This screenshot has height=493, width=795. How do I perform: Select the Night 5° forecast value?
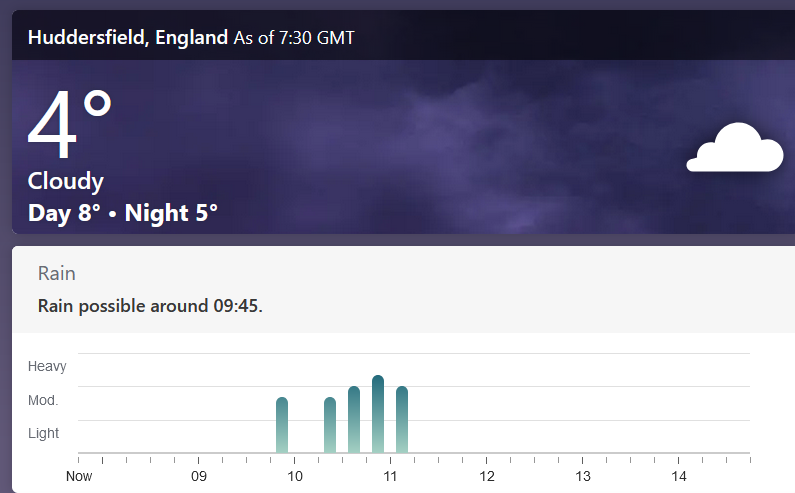click(171, 213)
